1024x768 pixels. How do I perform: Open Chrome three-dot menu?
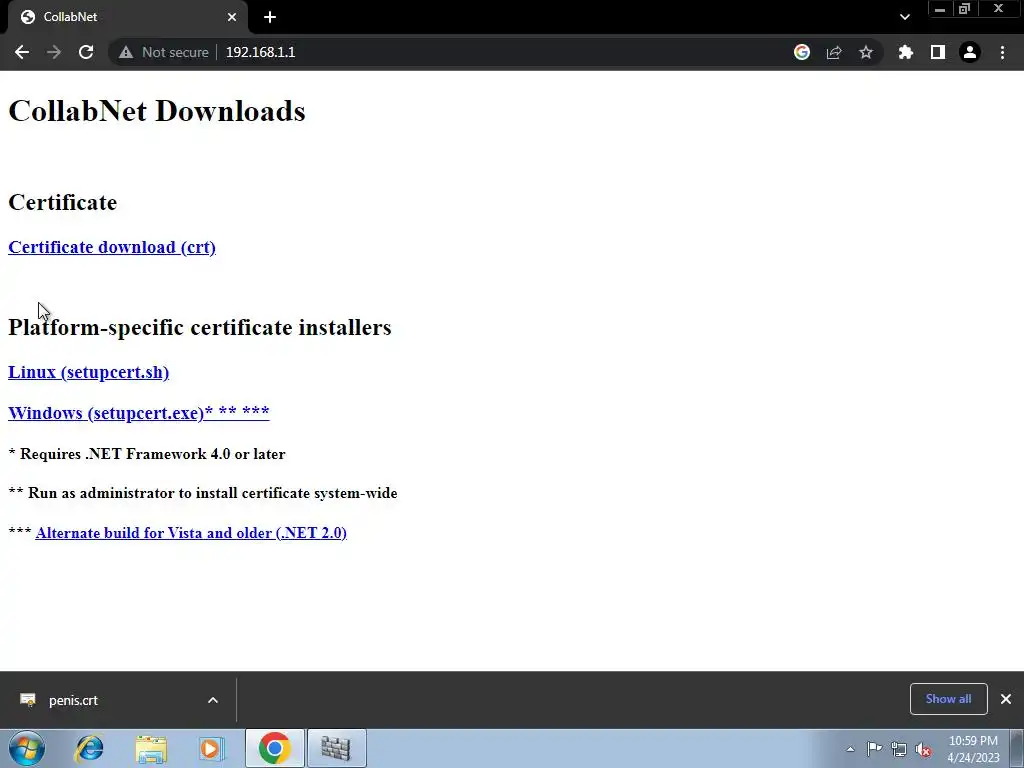[1002, 52]
